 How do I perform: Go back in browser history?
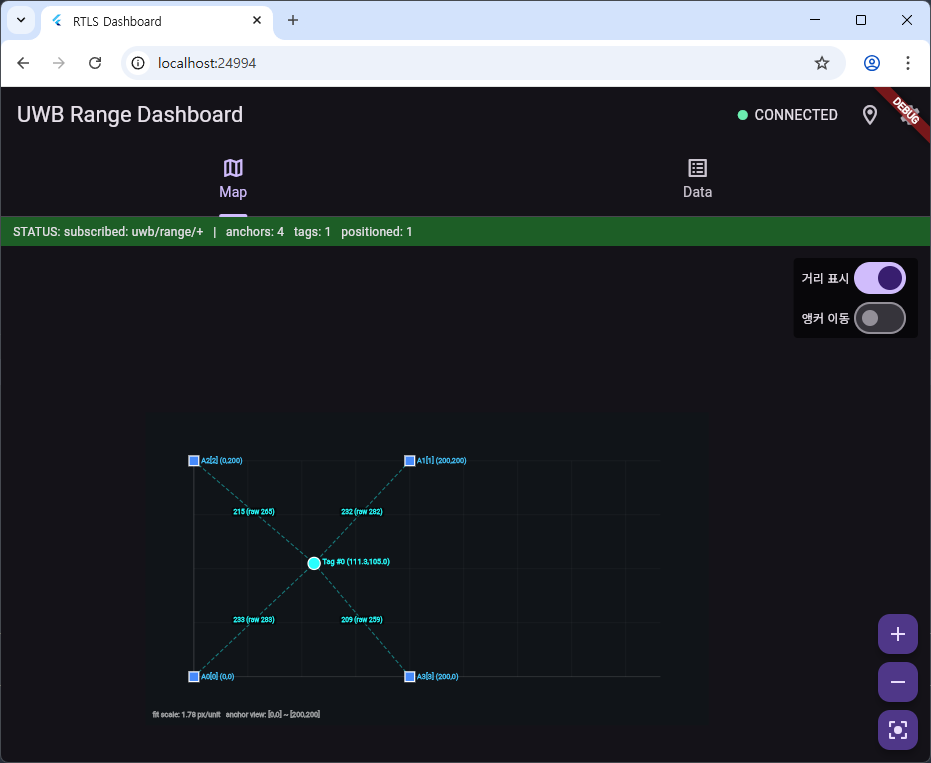tap(23, 63)
